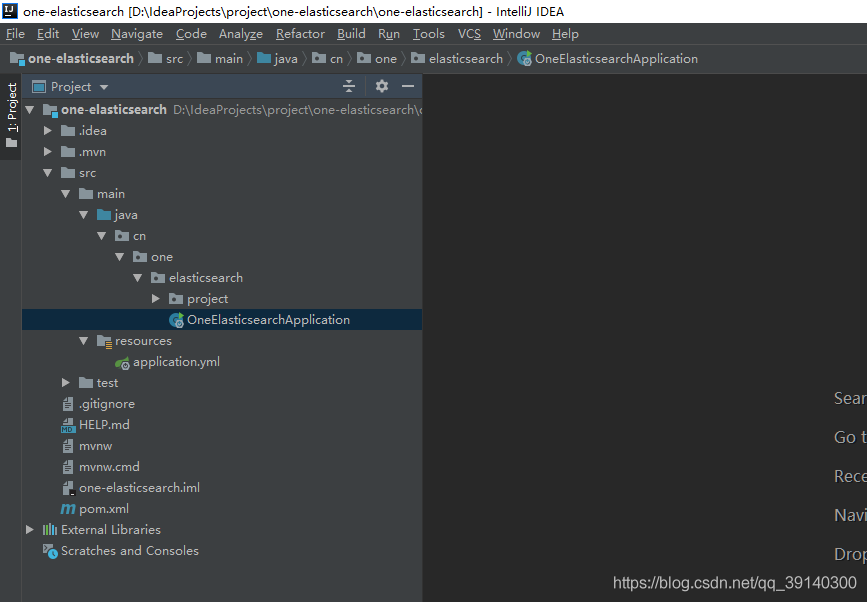The height and width of the screenshot is (602, 867).
Task: Click the HELP.md markdown file icon
Action: (x=67, y=425)
